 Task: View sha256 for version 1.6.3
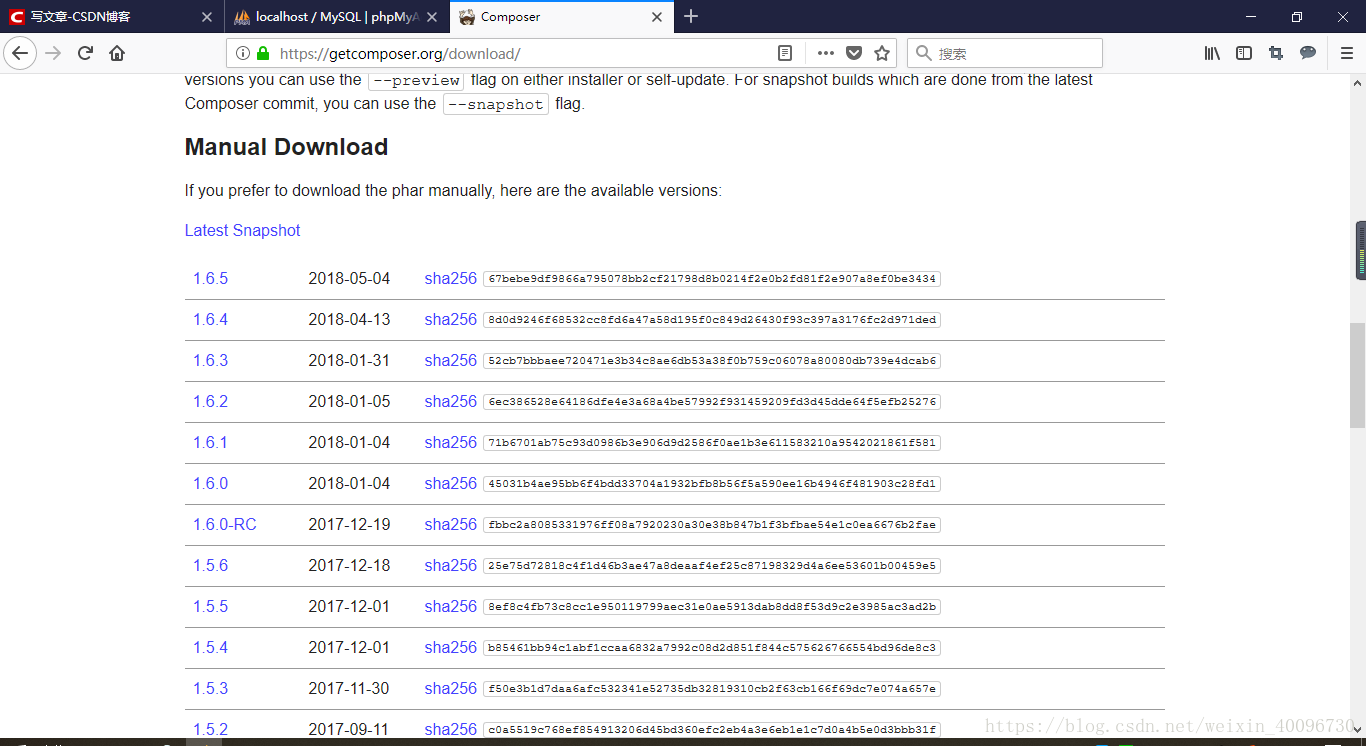pos(450,360)
